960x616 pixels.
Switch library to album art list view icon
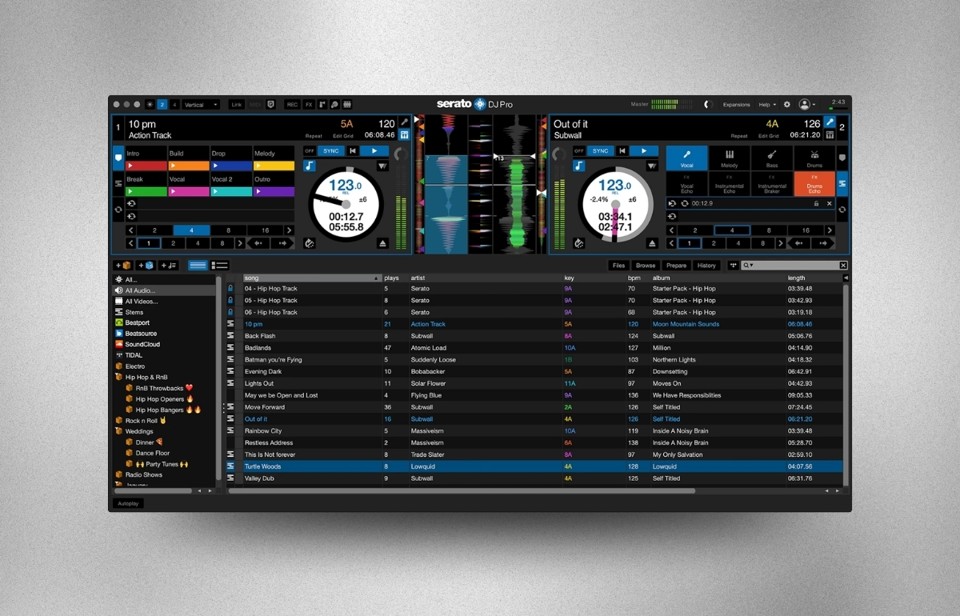point(219,265)
